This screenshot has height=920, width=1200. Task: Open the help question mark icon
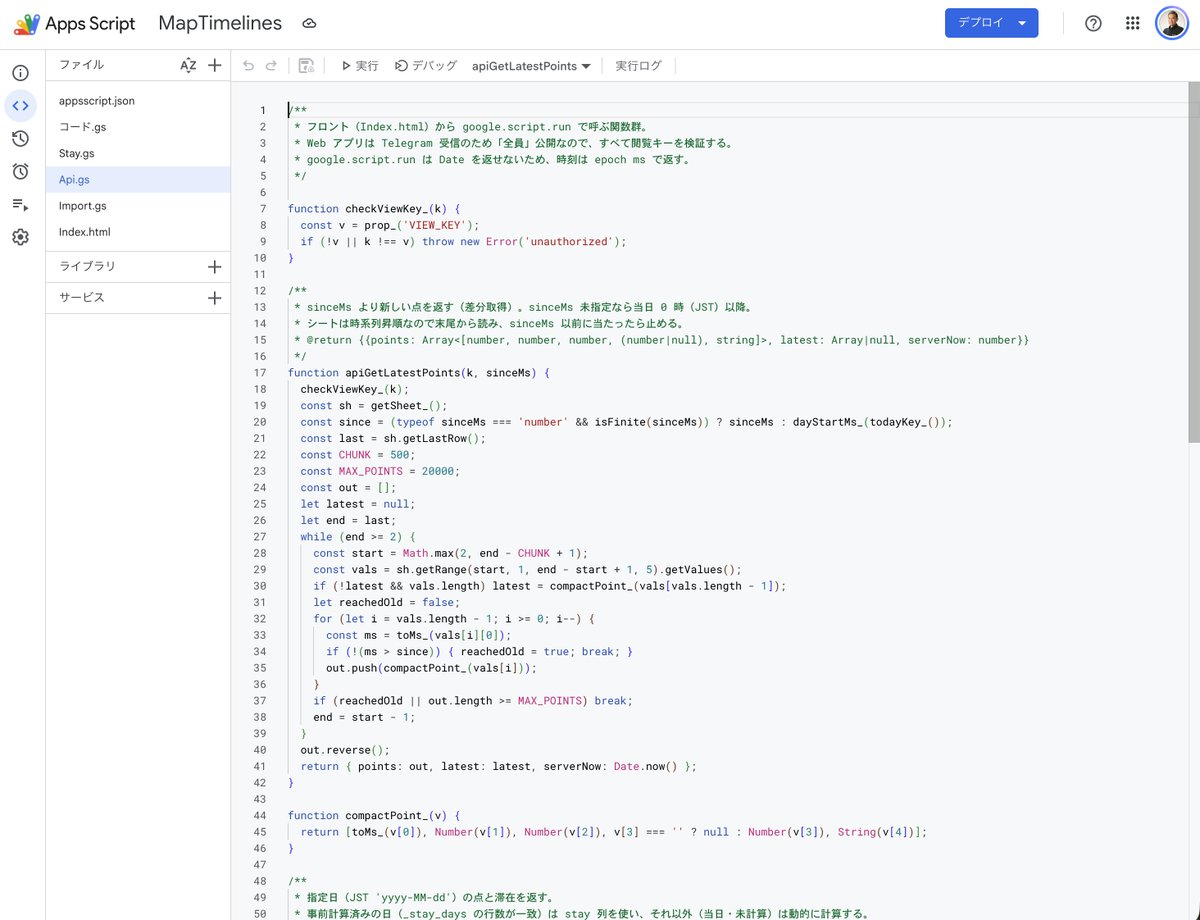pos(1093,24)
